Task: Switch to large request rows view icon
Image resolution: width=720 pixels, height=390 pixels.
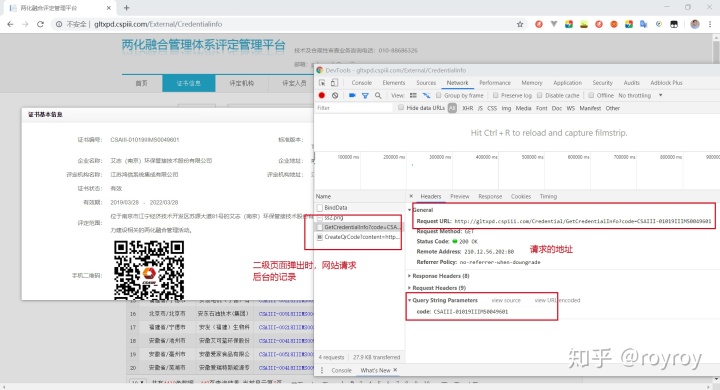Action: click(x=413, y=96)
